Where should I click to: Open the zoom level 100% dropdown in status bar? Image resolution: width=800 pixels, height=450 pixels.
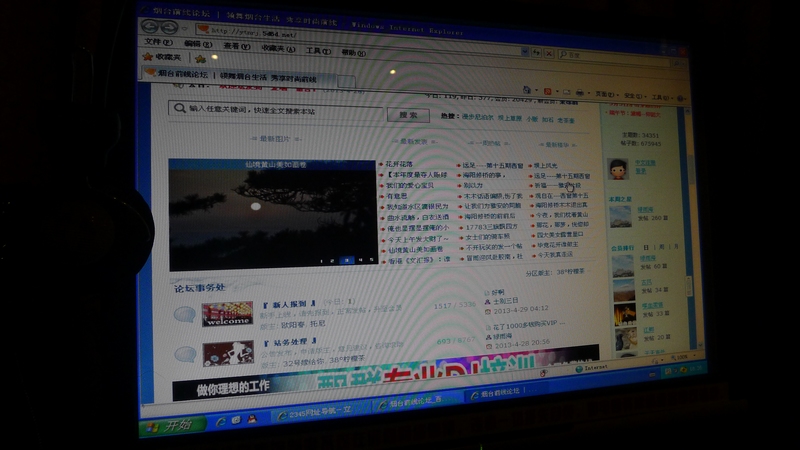point(685,357)
